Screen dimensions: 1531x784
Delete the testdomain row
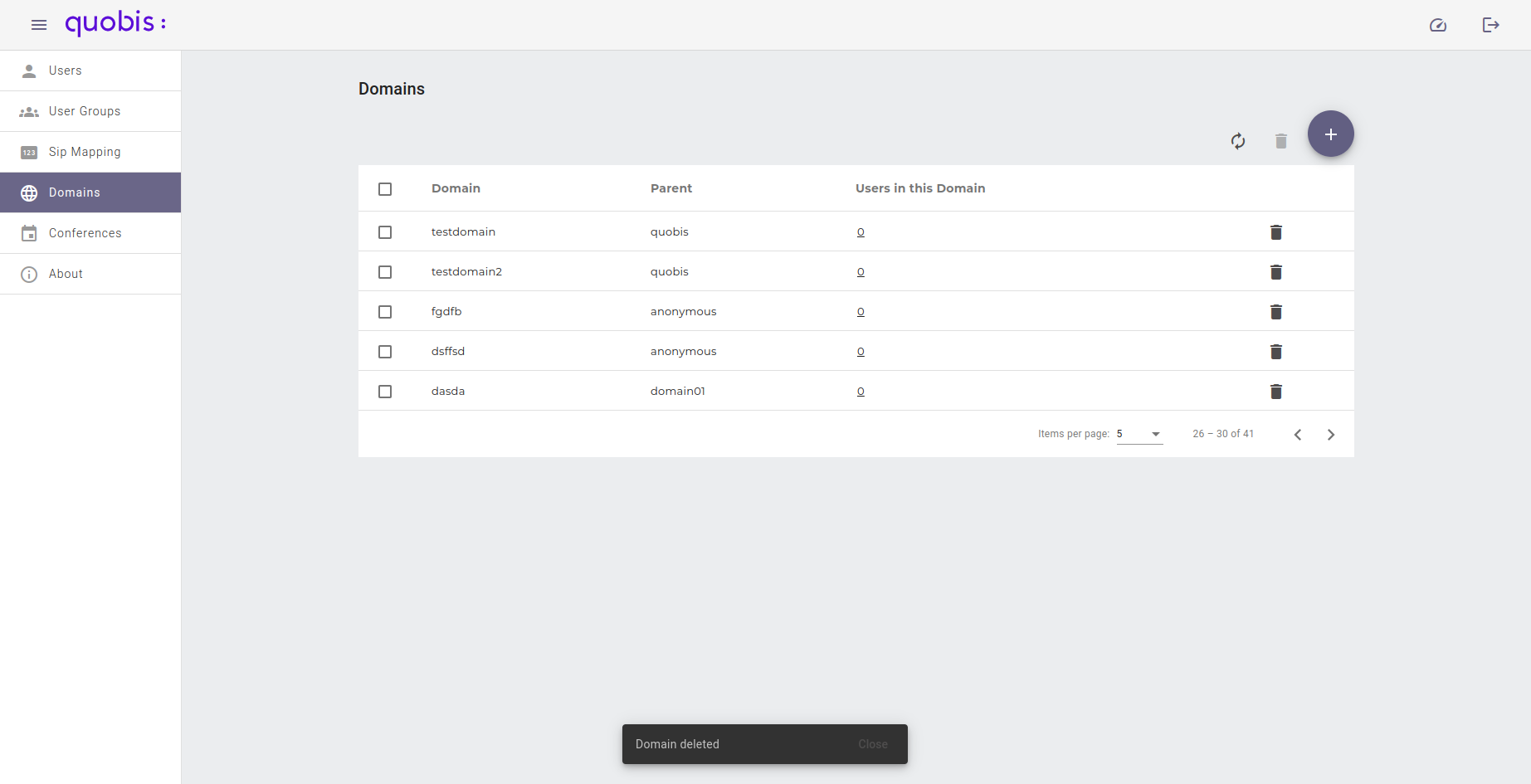[x=1276, y=232]
